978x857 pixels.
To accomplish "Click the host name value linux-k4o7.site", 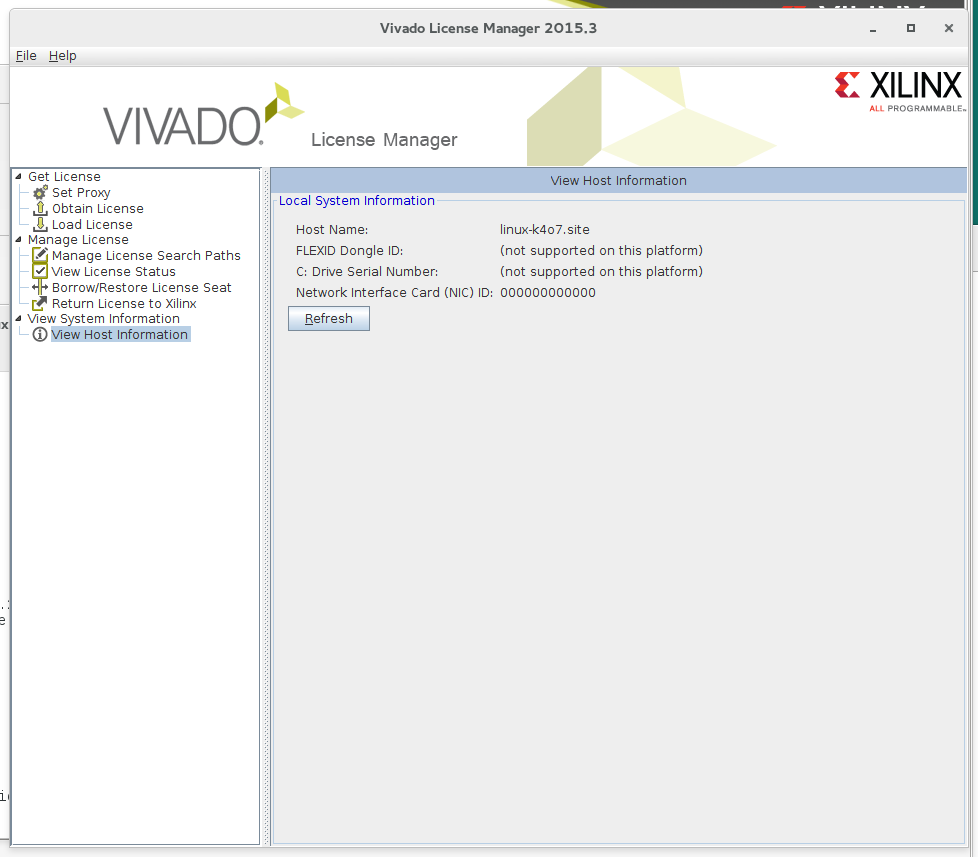I will coord(545,230).
